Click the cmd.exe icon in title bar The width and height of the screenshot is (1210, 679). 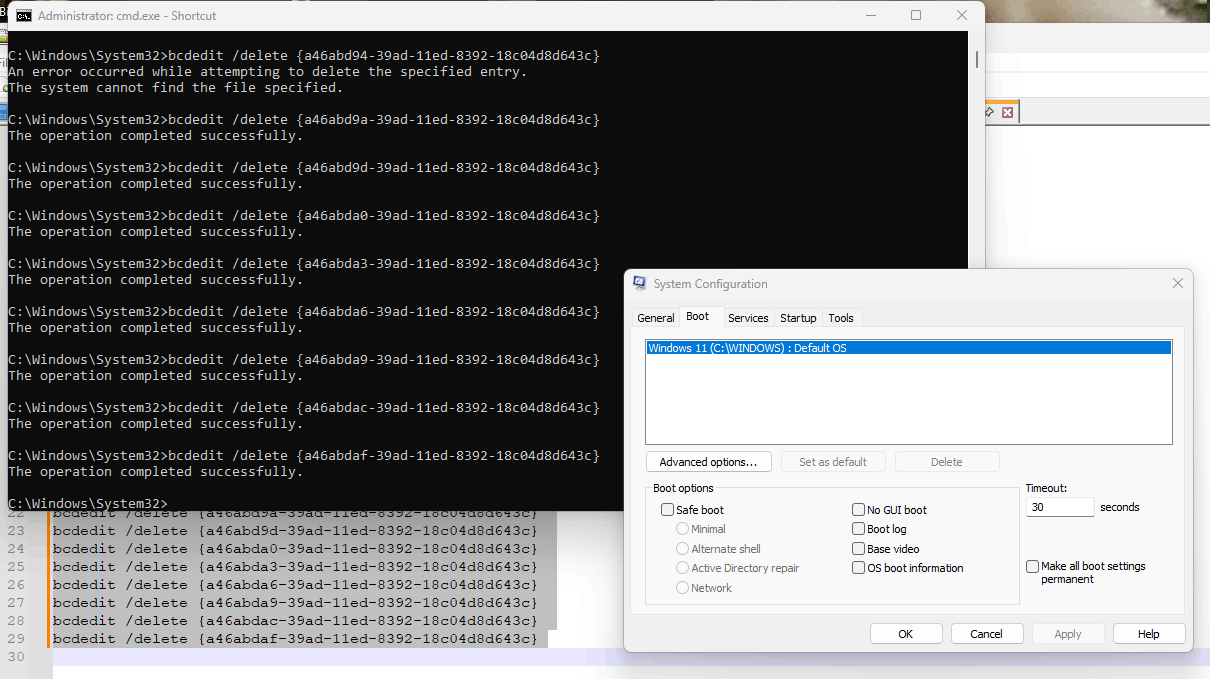(24, 15)
